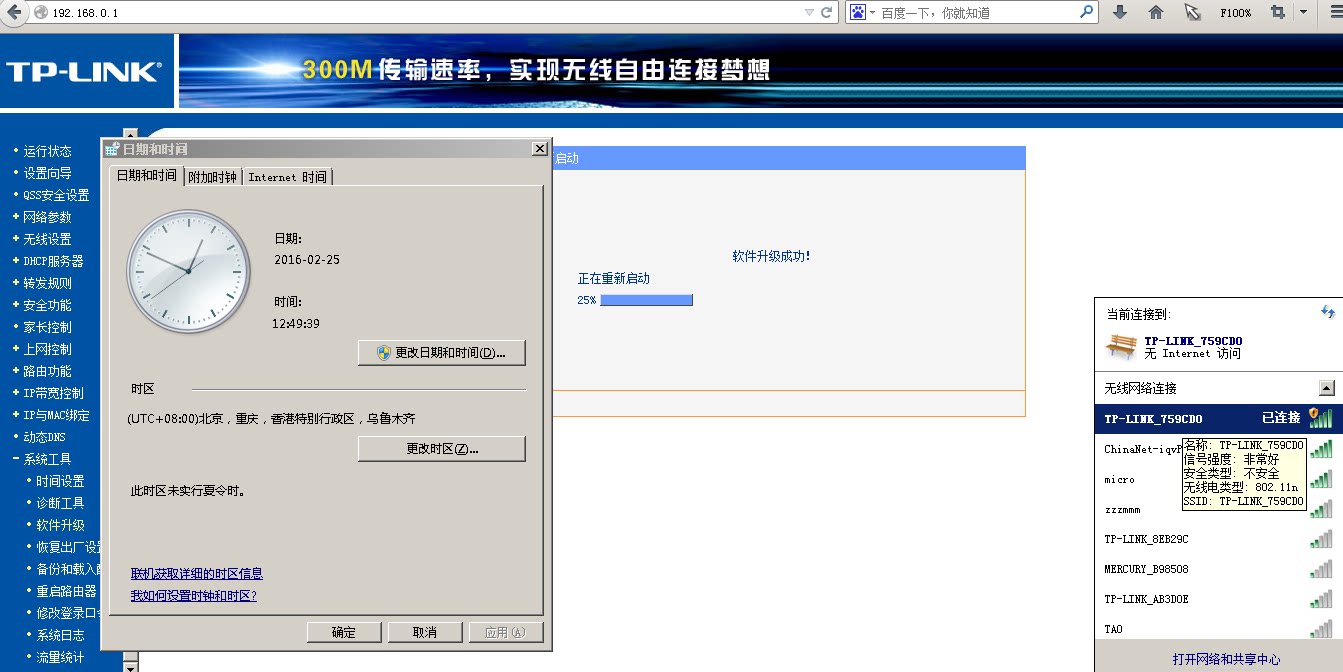
Task: Select the TP-LINK_8EB29C wireless network
Action: tap(1219, 539)
